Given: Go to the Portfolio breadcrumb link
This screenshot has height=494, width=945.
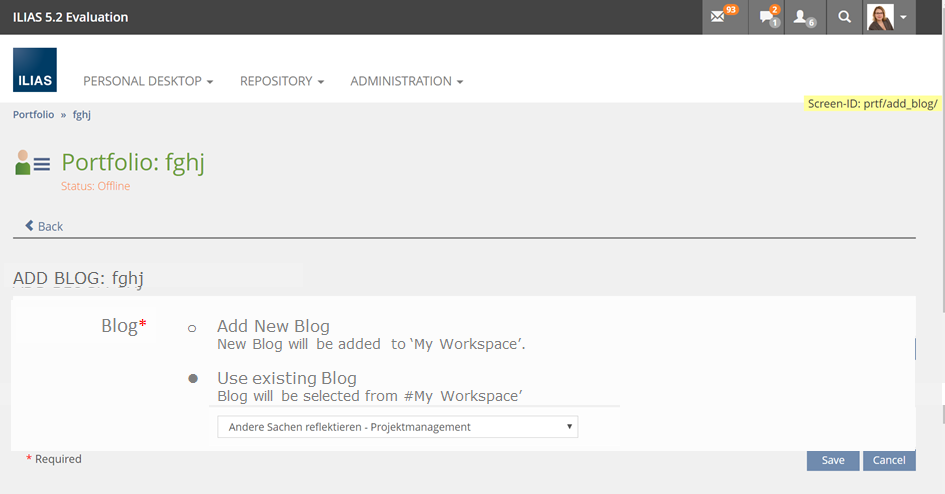Looking at the screenshot, I should click(34, 115).
